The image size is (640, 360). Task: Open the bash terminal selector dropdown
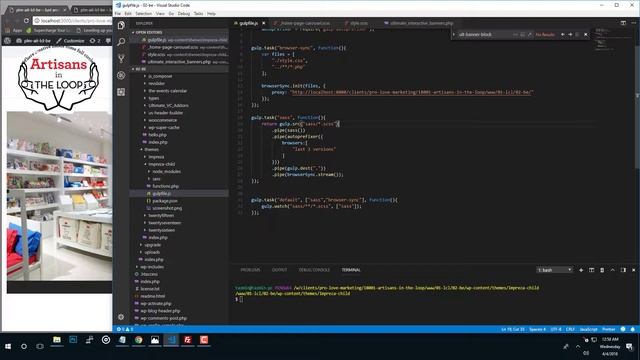pyautogui.click(x=554, y=270)
